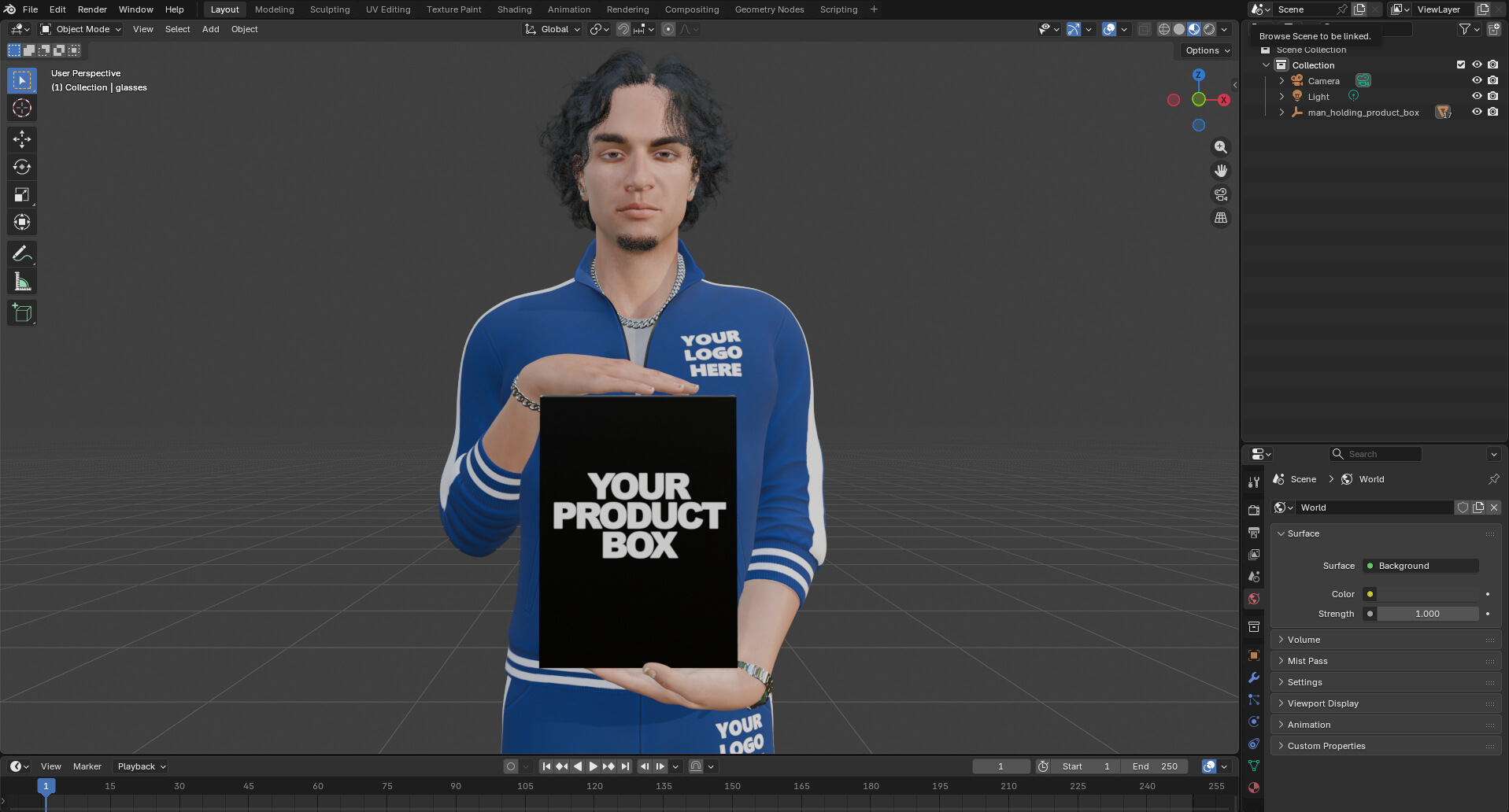Choose the Add Cube tool

tap(22, 312)
